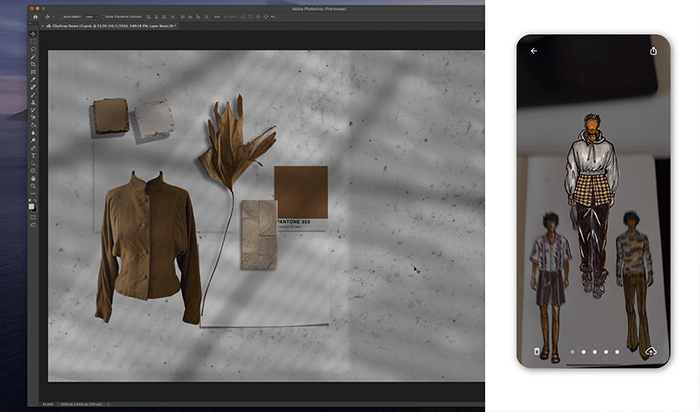
Task: Click the foreground color swatch
Action: [32, 204]
